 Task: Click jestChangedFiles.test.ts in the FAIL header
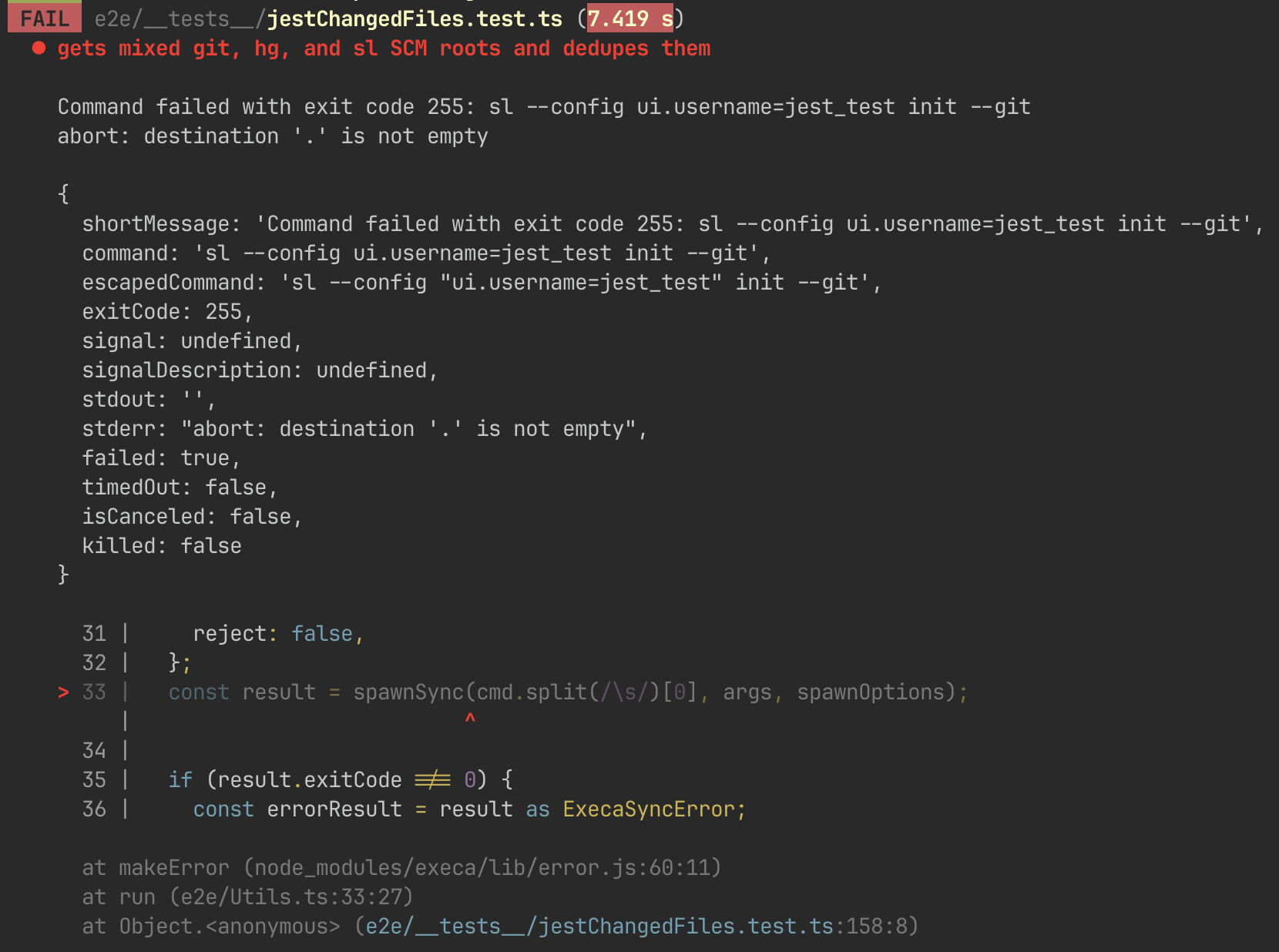coord(415,18)
